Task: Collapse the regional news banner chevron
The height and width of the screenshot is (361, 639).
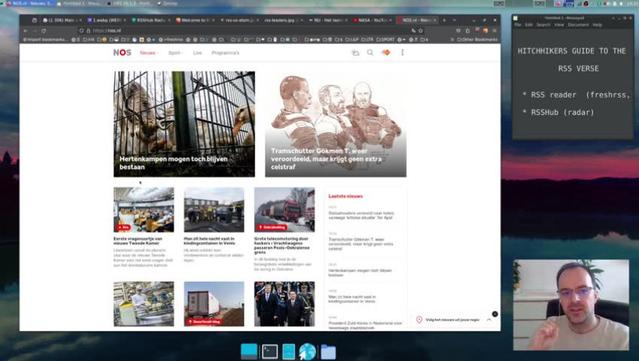Action: click(489, 320)
